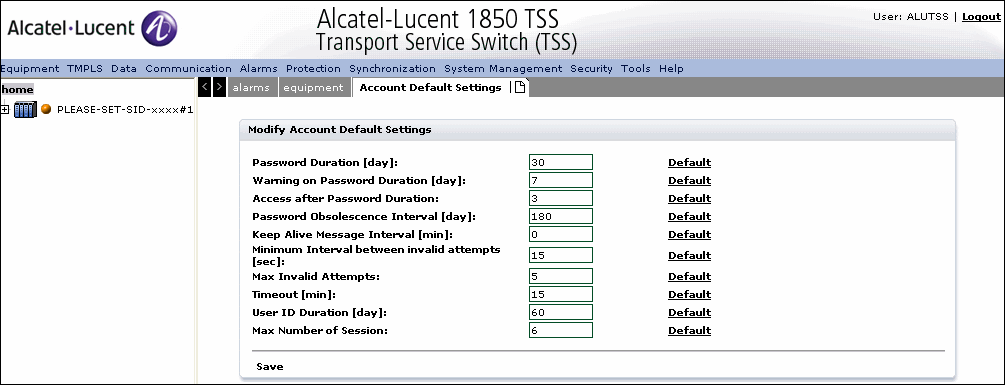Click the Password Duration field
This screenshot has width=1005, height=385.
[x=561, y=162]
